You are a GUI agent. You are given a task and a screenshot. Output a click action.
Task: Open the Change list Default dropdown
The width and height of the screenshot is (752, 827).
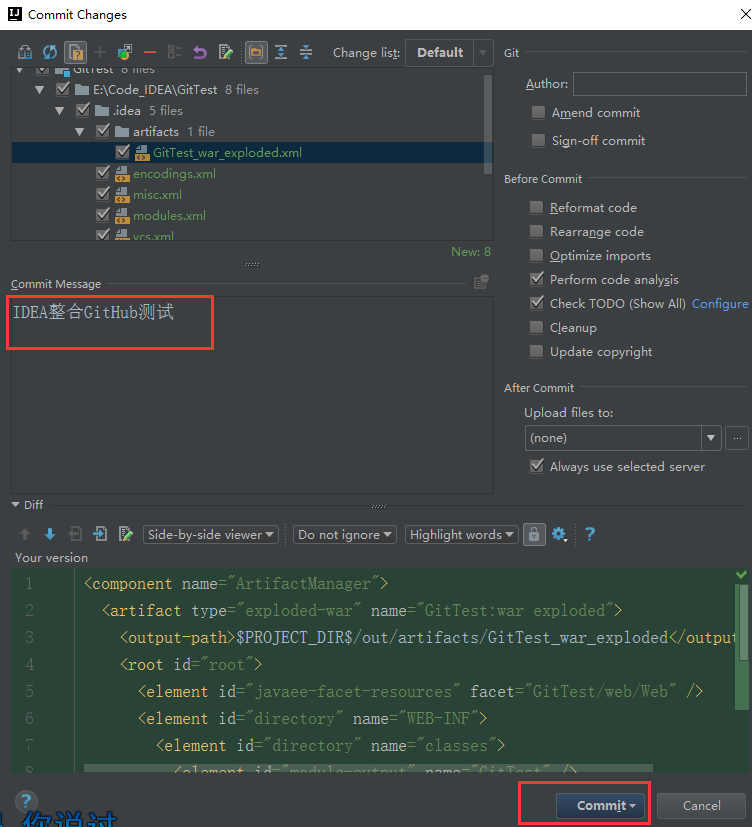pos(449,53)
